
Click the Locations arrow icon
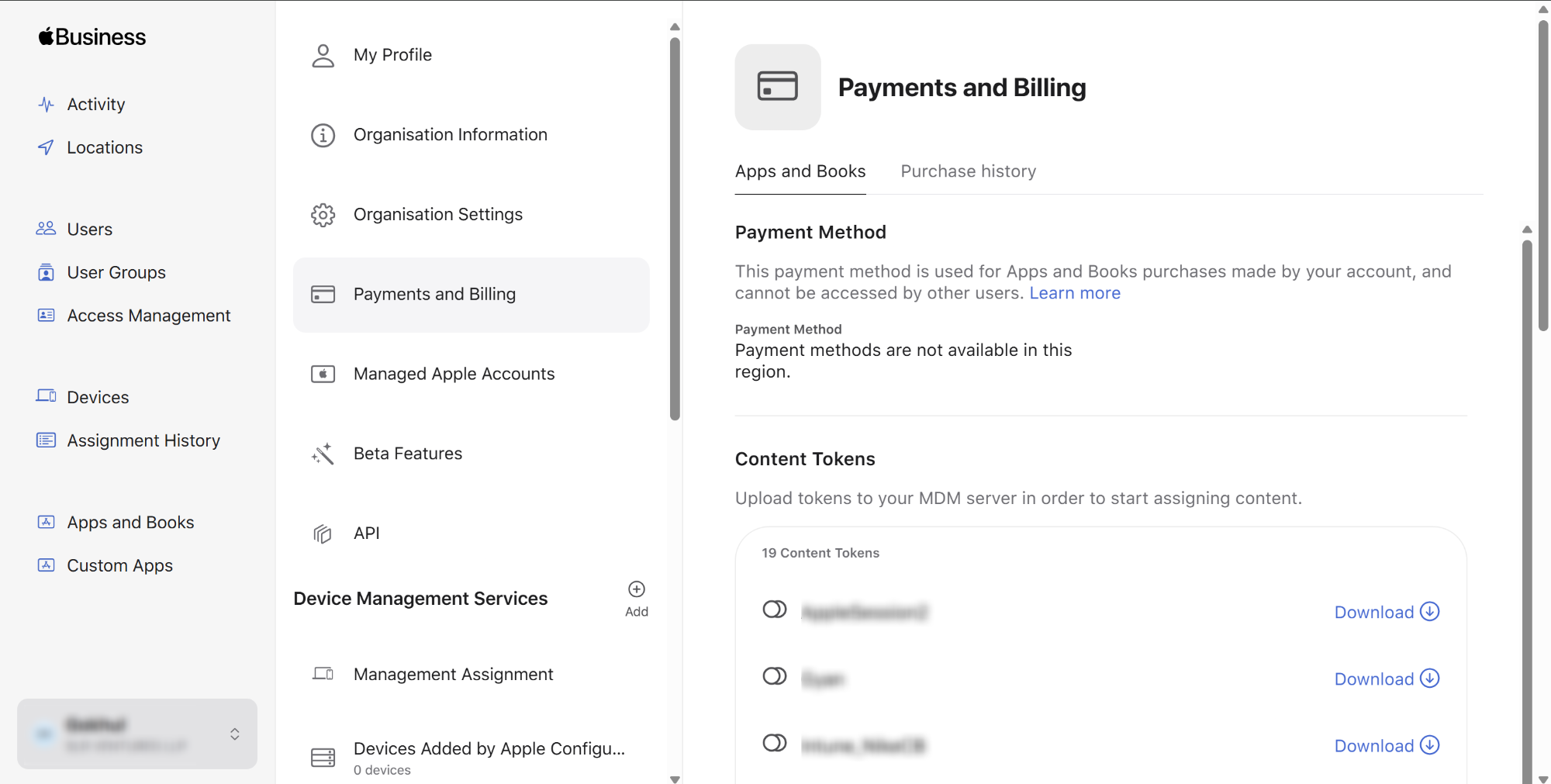[x=47, y=147]
